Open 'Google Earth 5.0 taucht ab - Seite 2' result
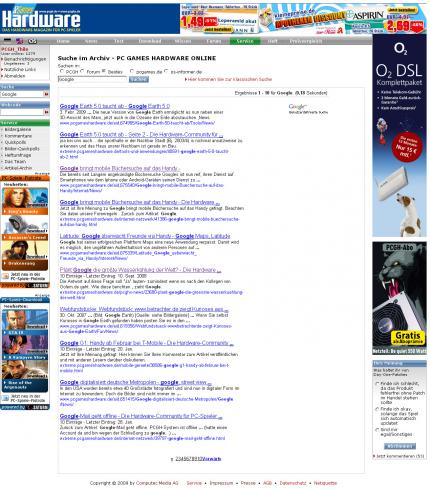The height and width of the screenshot is (490, 430). (141, 134)
